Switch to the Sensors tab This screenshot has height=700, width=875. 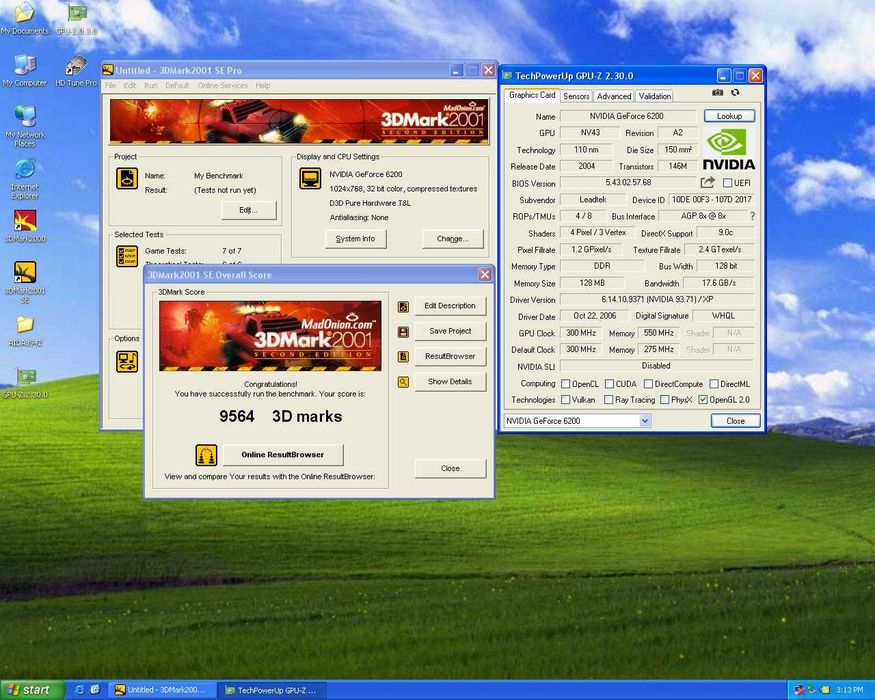pos(576,96)
